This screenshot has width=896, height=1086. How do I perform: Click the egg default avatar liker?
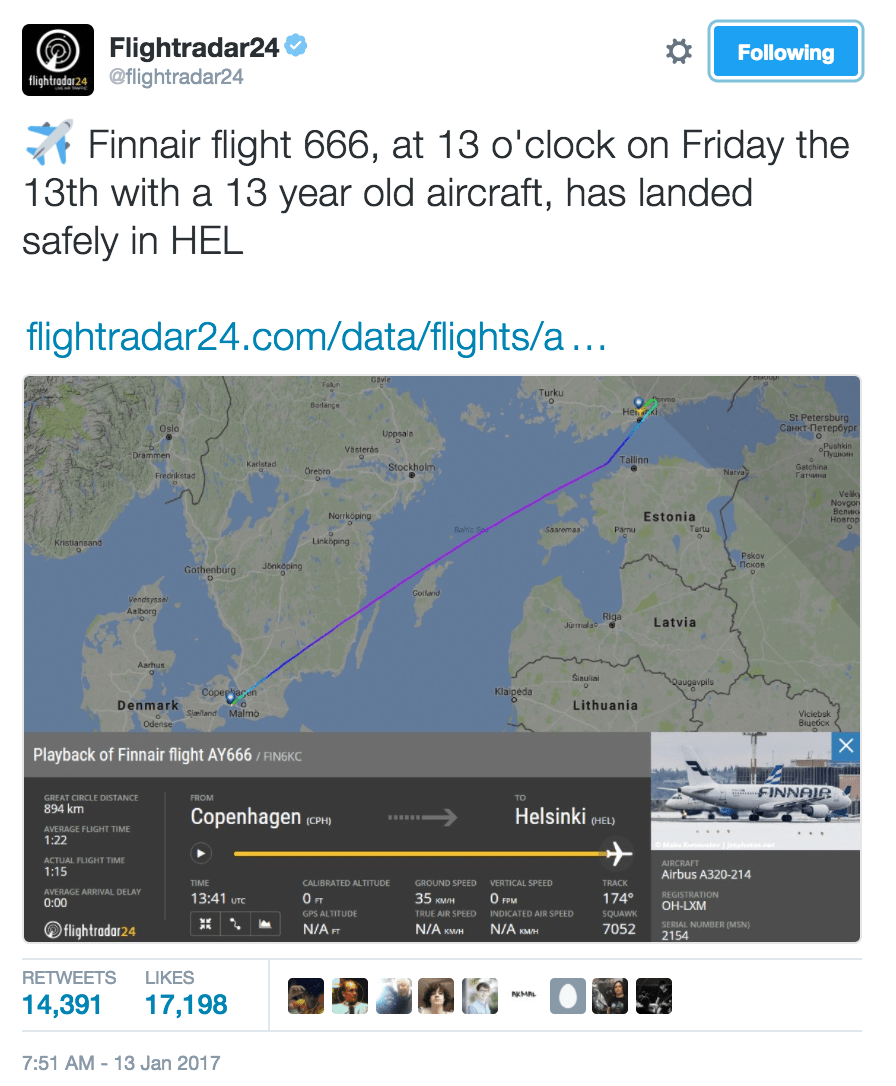(567, 996)
